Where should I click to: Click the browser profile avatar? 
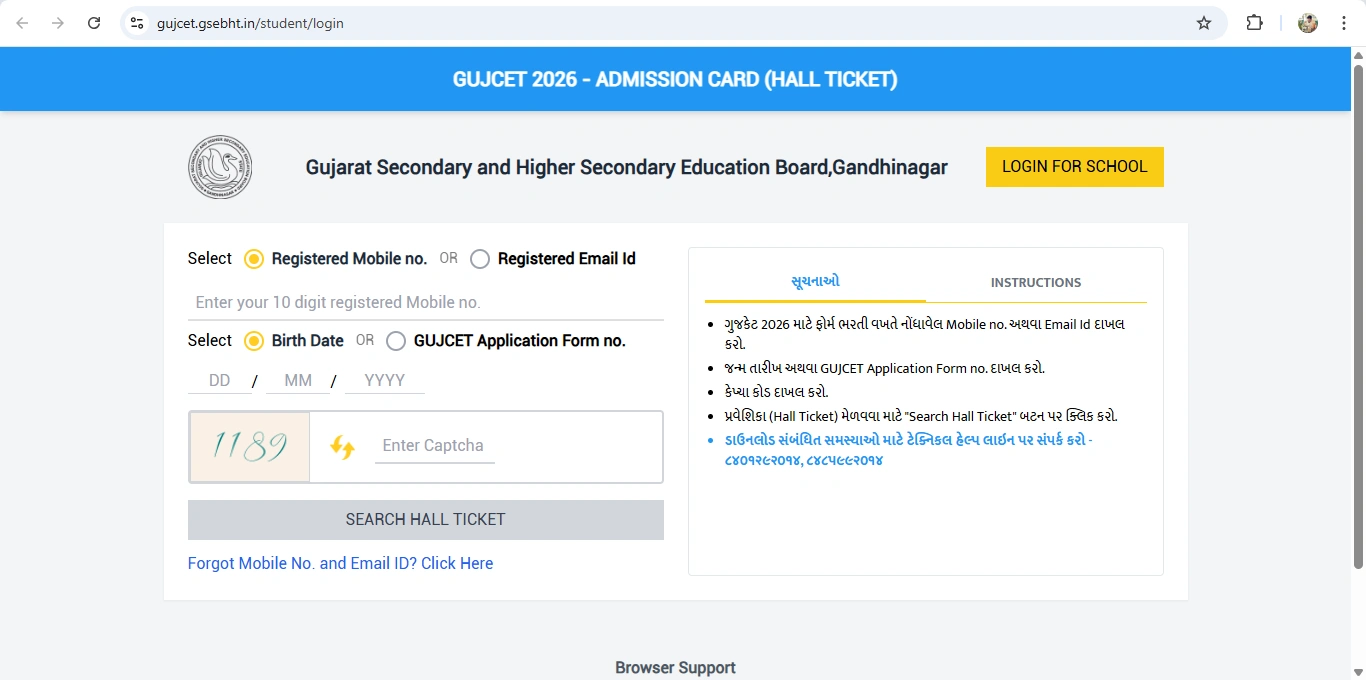click(x=1307, y=22)
